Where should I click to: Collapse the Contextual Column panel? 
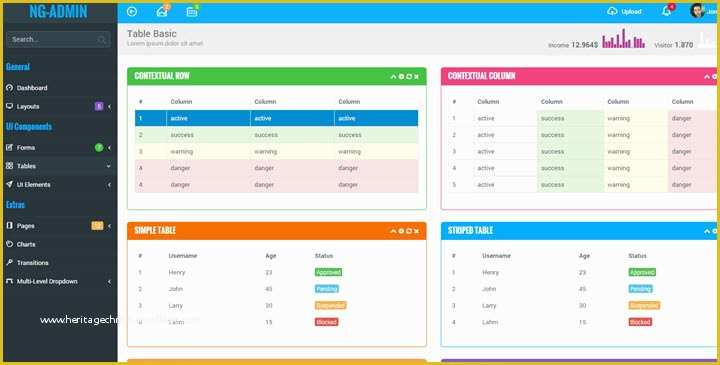coord(707,77)
